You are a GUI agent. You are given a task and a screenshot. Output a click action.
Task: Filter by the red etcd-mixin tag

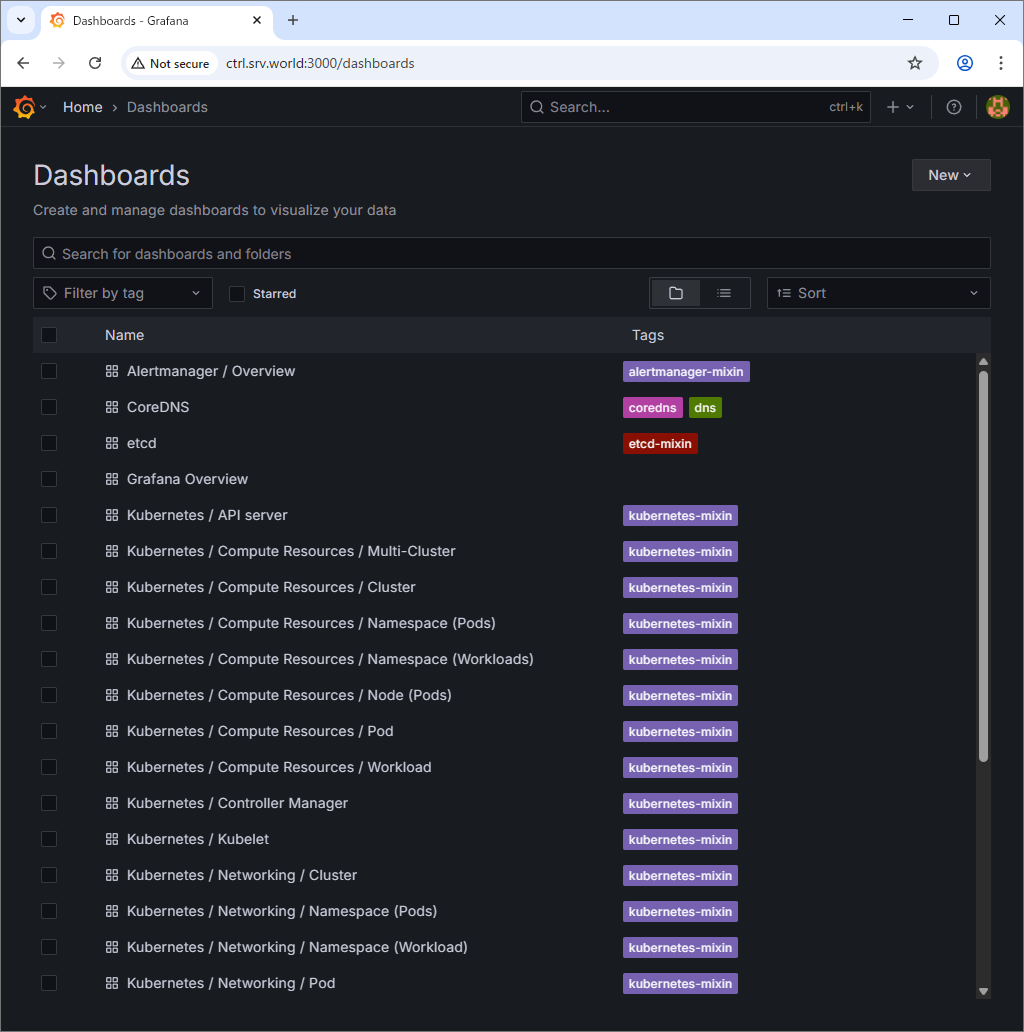click(659, 443)
